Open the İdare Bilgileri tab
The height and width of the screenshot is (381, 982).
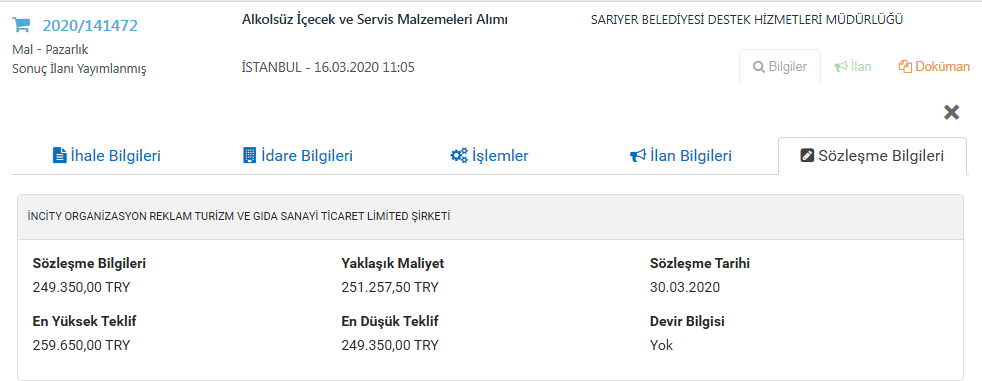297,156
